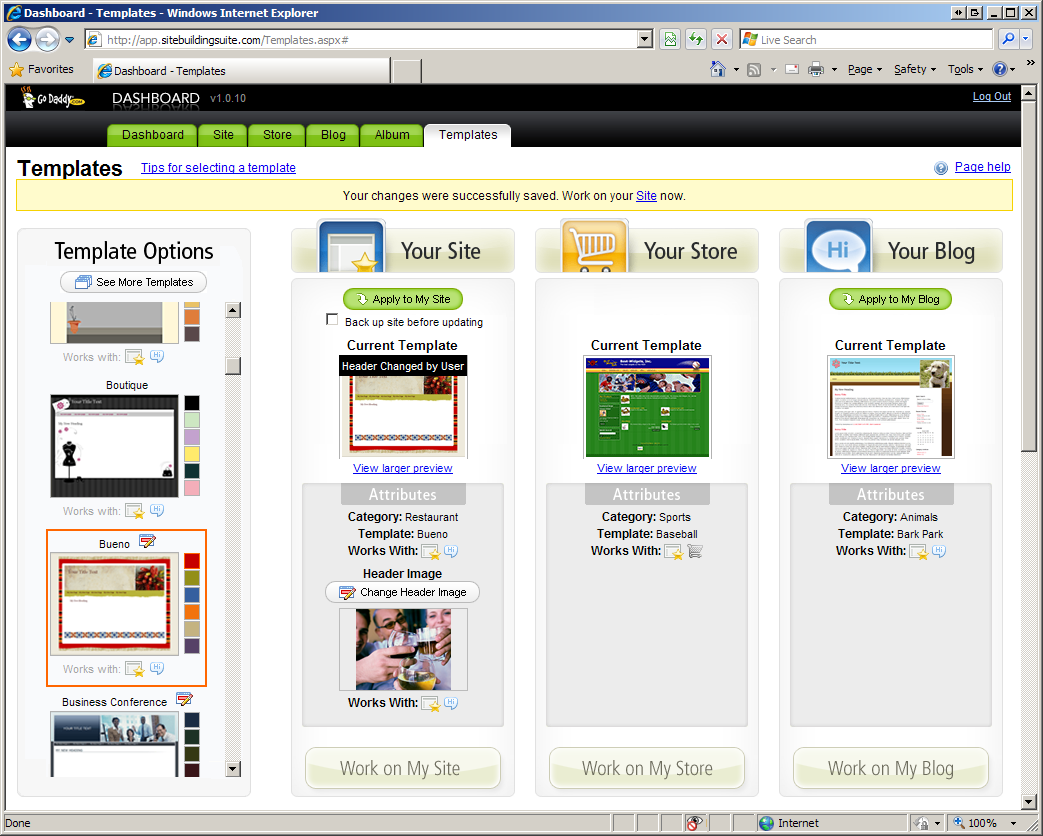1043x836 pixels.
Task: Open the Safety menu dropdown
Action: (915, 69)
